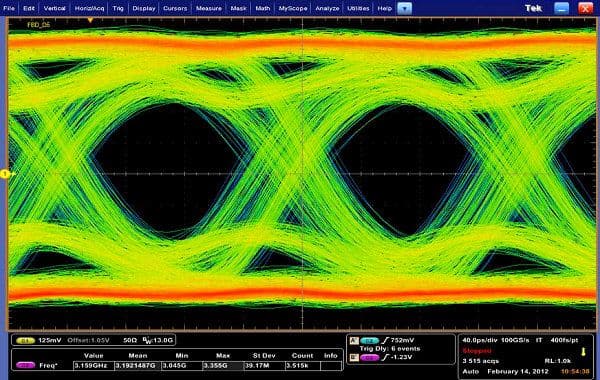Image resolution: width=600 pixels, height=380 pixels.
Task: Open the MyScope menu
Action: tap(293, 8)
